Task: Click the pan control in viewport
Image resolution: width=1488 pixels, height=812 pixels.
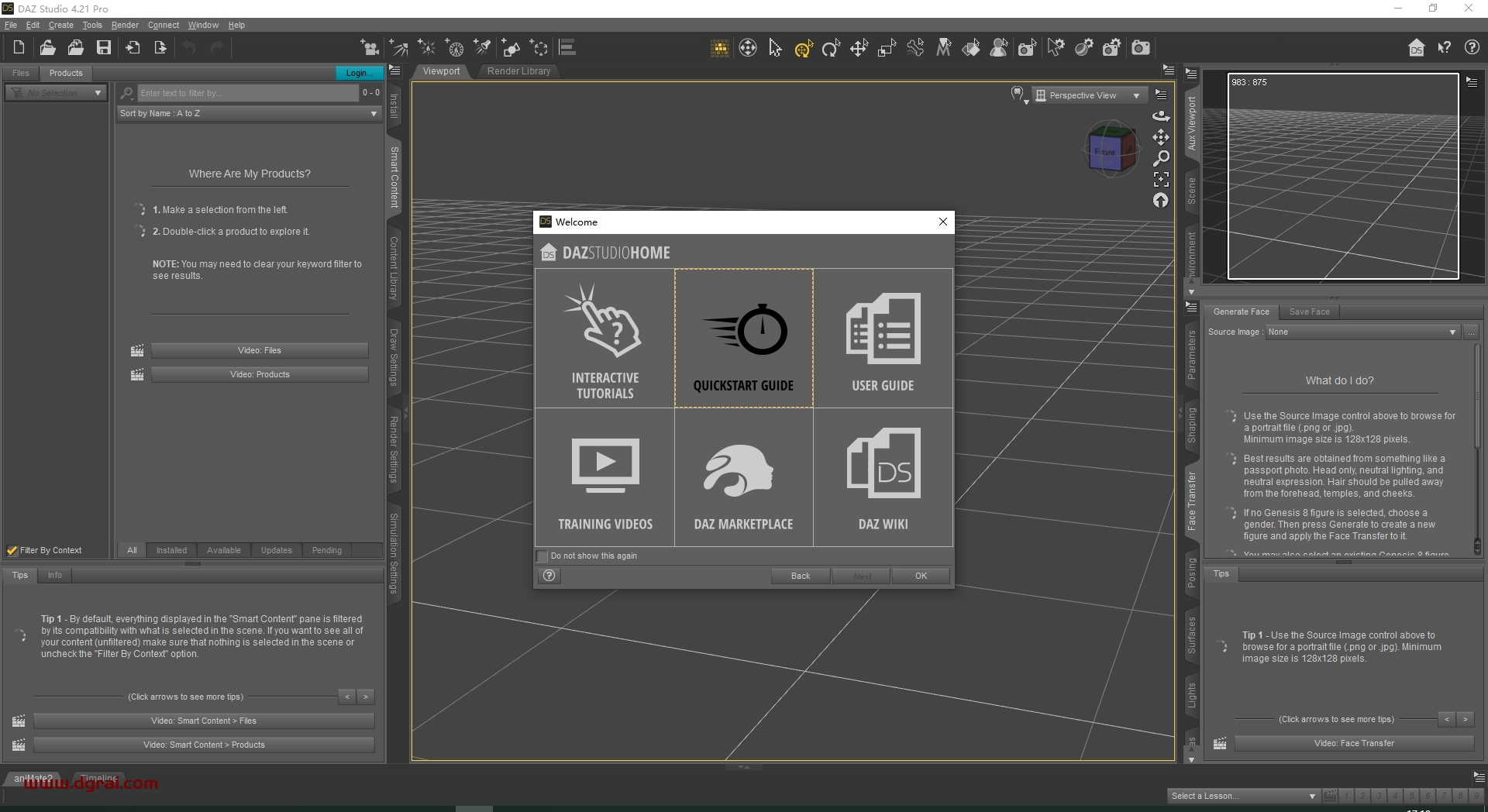Action: click(x=1161, y=137)
